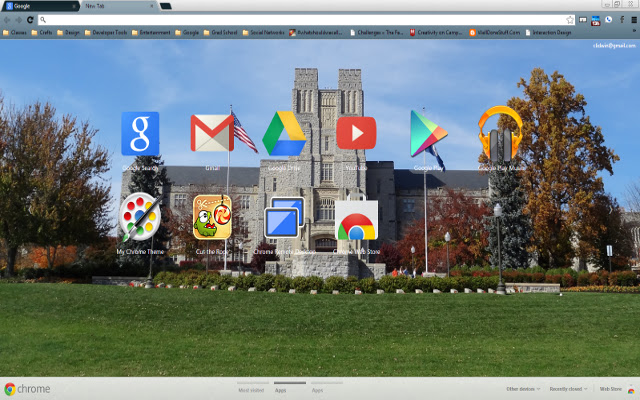The image size is (640, 400).
Task: Open the Crafts bookmark folder
Action: pyautogui.click(x=42, y=33)
